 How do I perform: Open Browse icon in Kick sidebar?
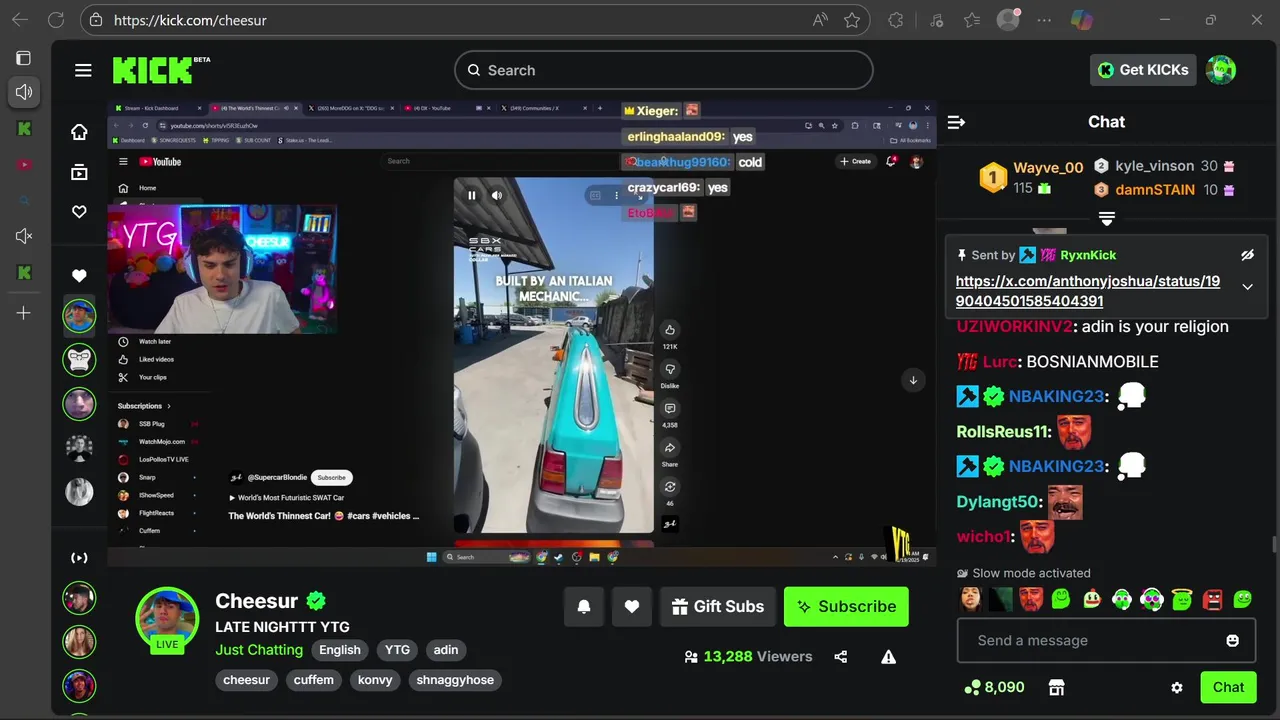(x=79, y=172)
